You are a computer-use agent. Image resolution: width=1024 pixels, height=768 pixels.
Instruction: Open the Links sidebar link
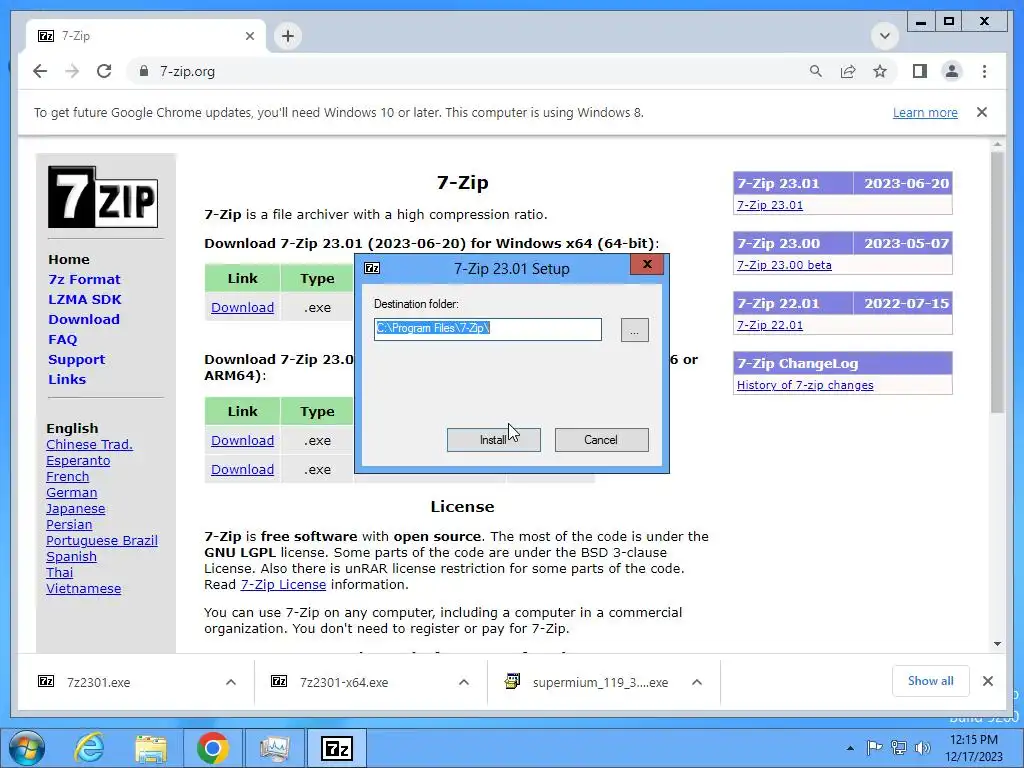pyautogui.click(x=67, y=379)
